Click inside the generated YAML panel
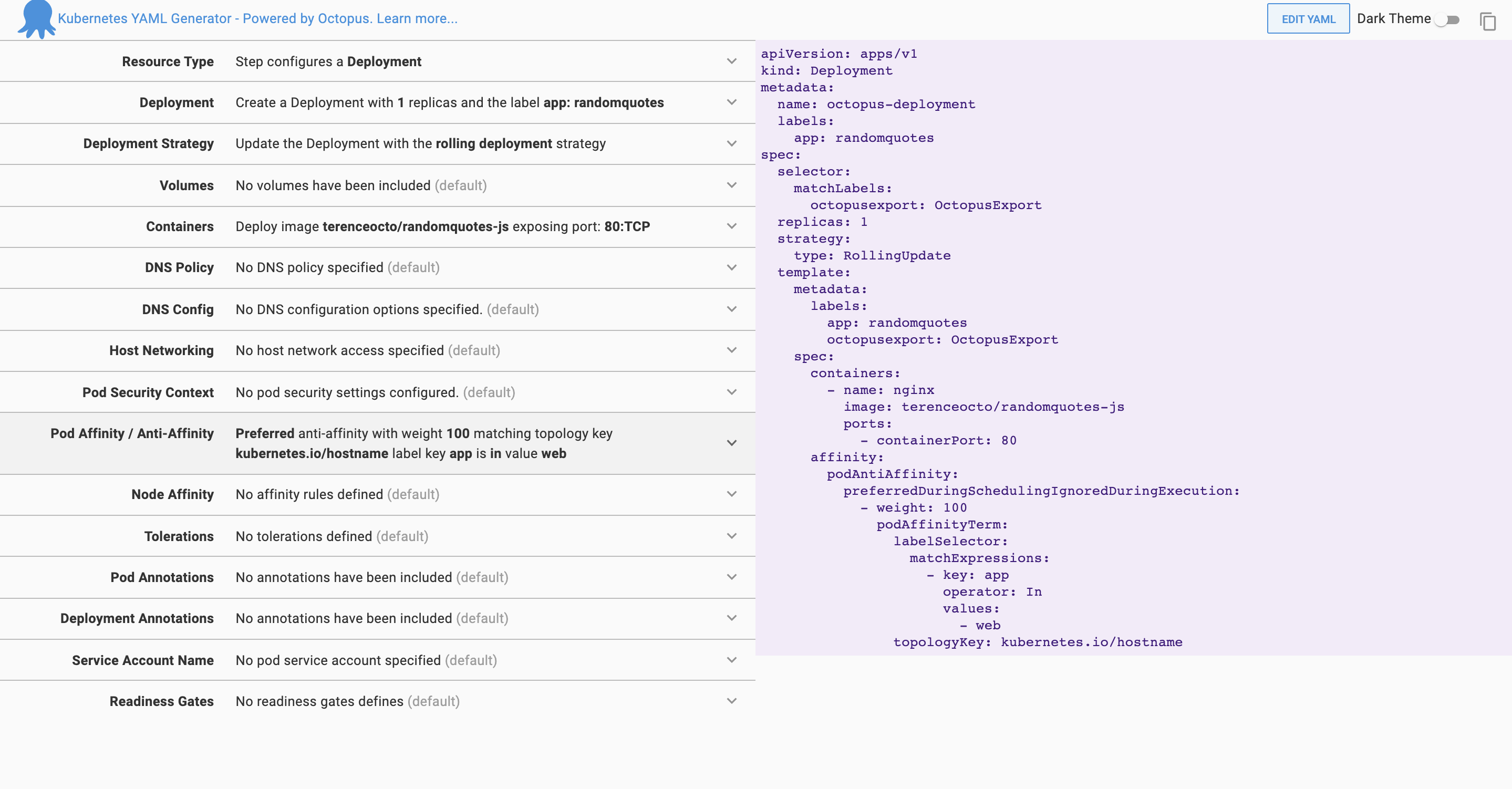The width and height of the screenshot is (1512, 789). tap(1115, 352)
